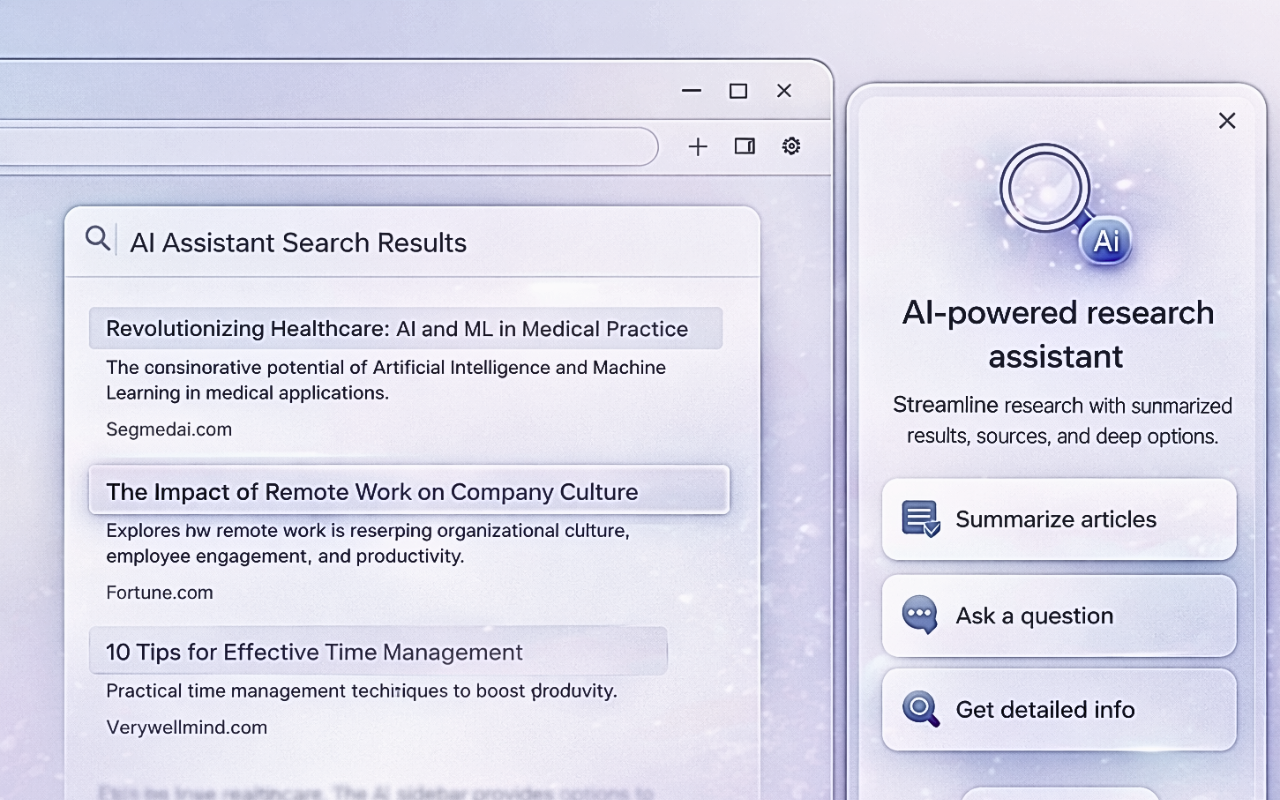
Task: Click the Verywellmind.com source text
Action: click(x=187, y=727)
